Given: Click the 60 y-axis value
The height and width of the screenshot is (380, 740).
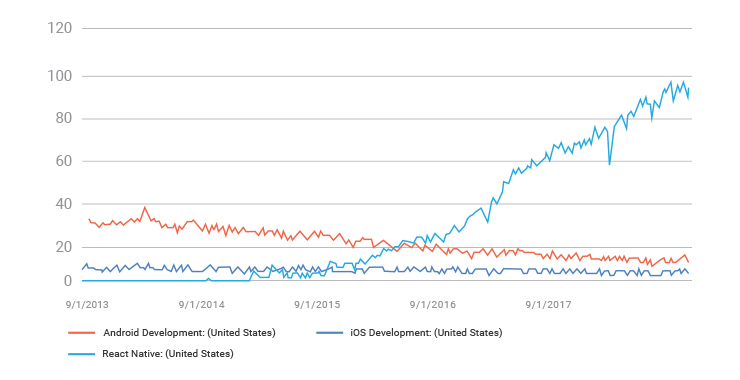Looking at the screenshot, I should [x=64, y=161].
